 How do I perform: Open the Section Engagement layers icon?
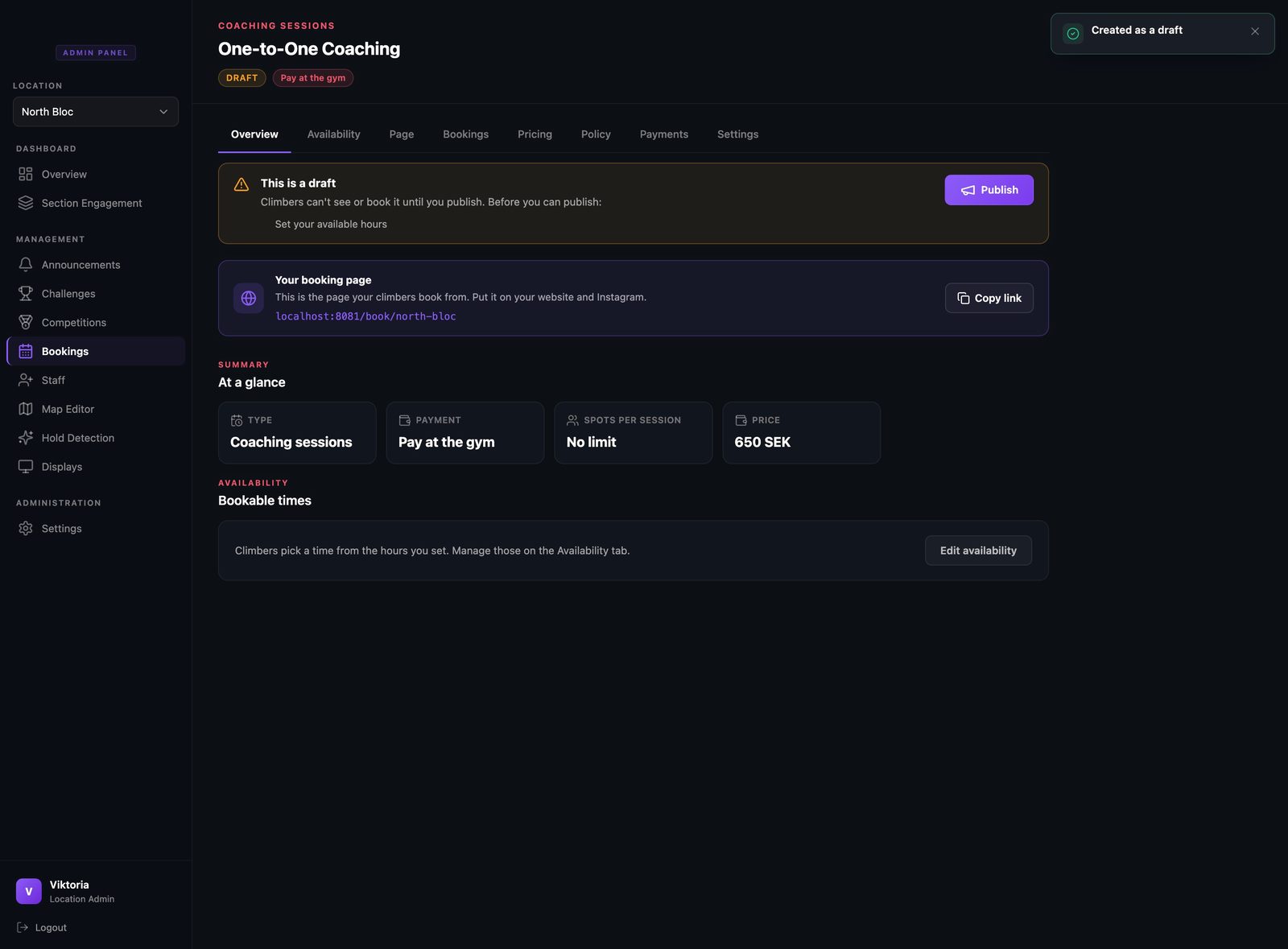26,203
